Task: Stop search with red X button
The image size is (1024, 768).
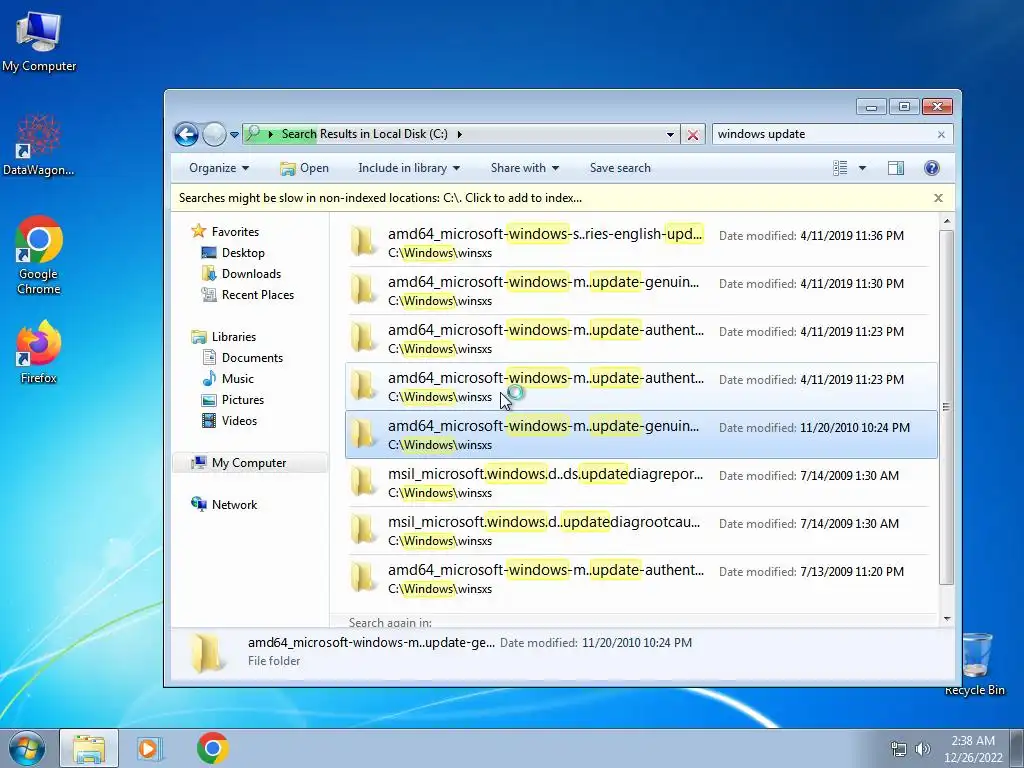Action: coord(693,135)
